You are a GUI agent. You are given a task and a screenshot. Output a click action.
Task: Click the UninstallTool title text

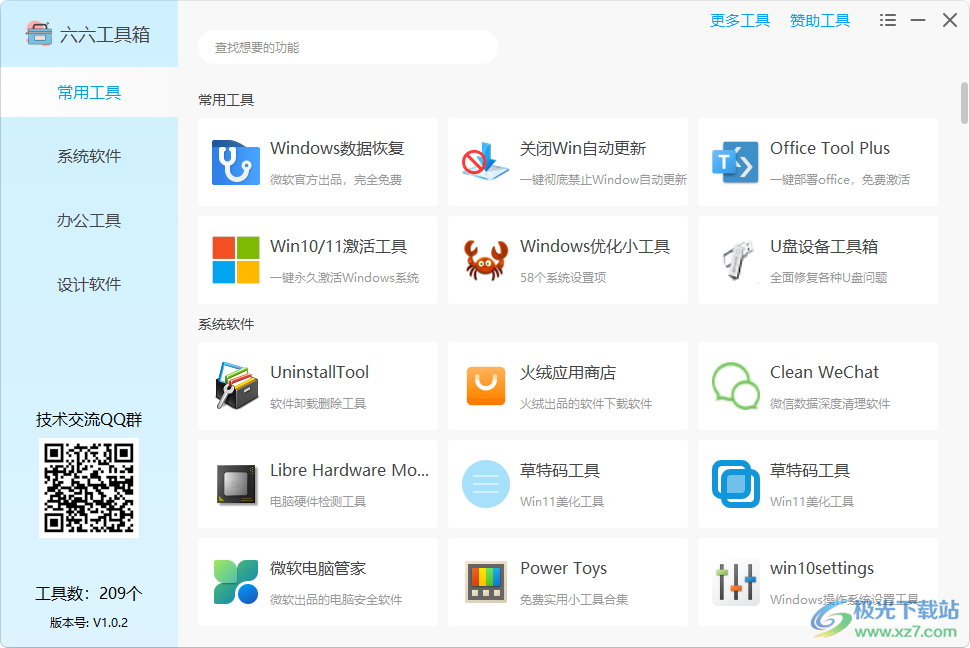[319, 372]
